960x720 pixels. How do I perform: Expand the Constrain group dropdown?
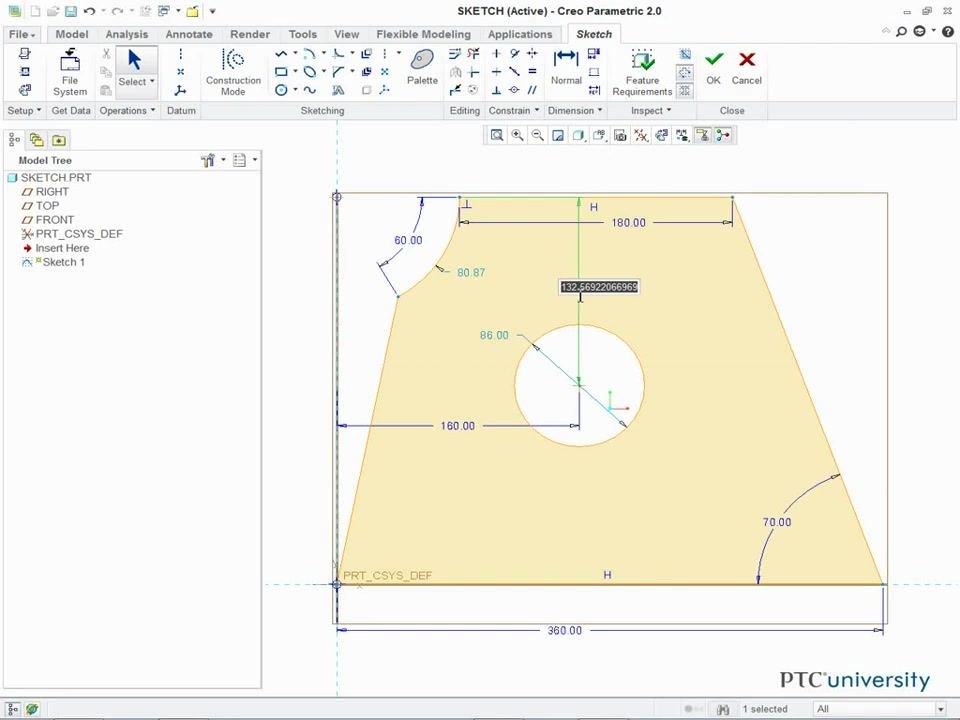pyautogui.click(x=514, y=111)
